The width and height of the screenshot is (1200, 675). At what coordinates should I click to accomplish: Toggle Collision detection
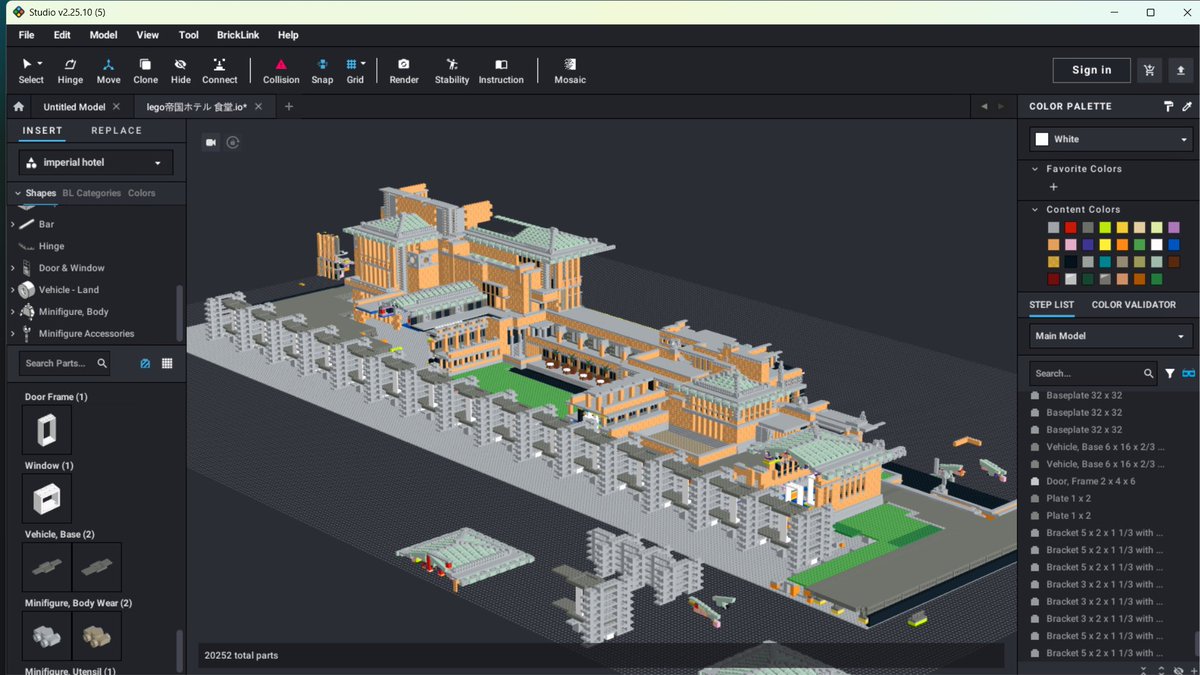tap(281, 70)
